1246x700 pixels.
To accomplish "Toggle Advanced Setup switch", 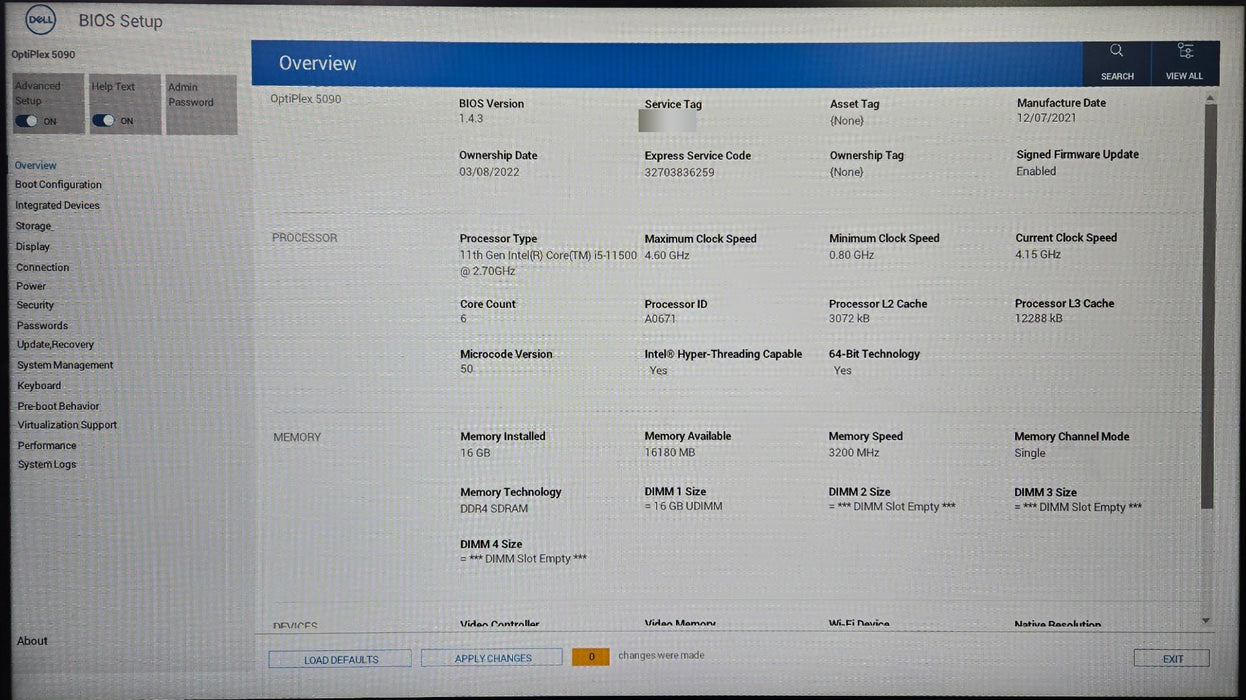I will click(x=27, y=121).
